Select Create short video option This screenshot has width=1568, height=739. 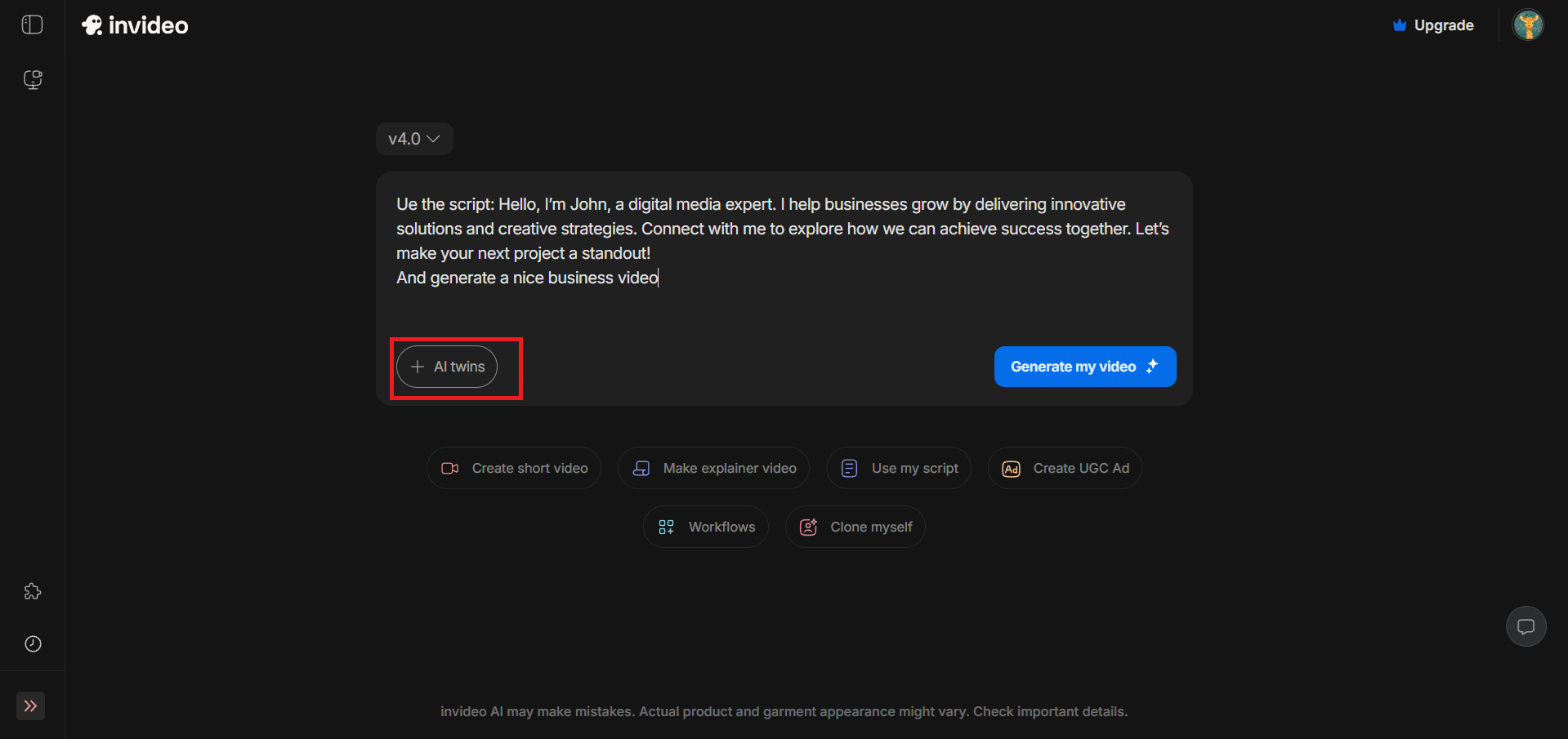coord(514,468)
